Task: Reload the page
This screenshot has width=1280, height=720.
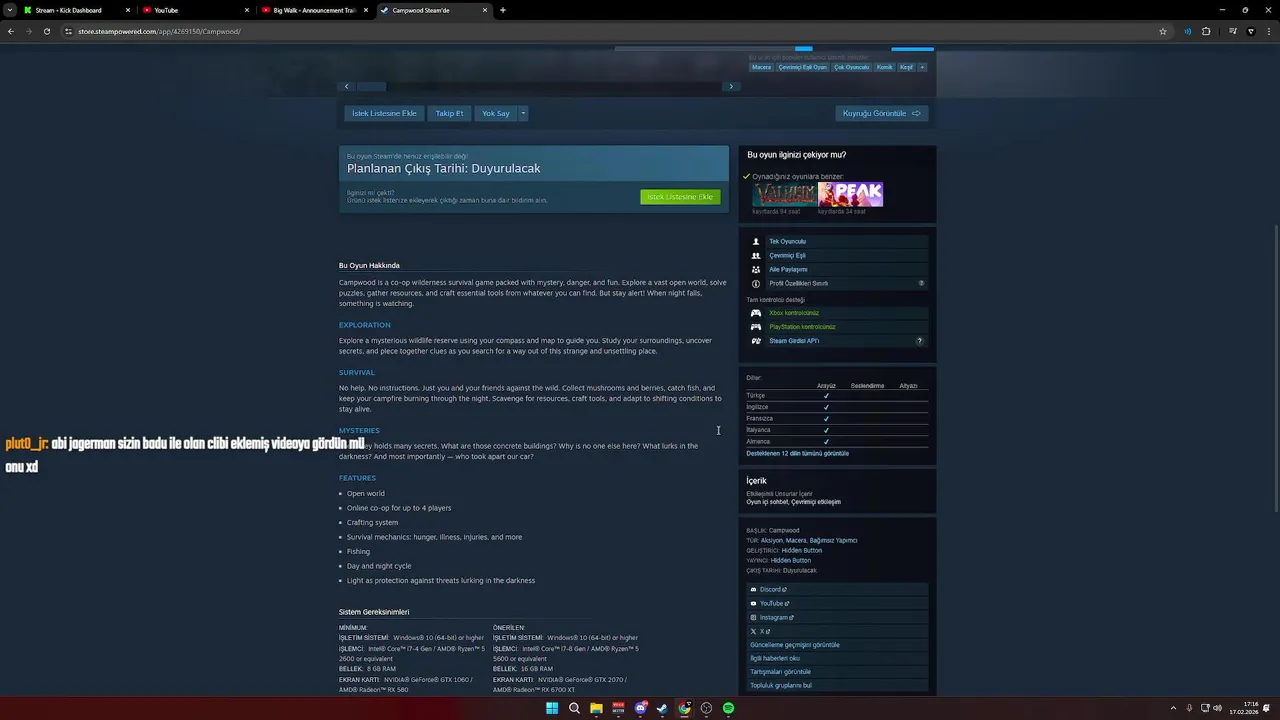Action: 46,31
